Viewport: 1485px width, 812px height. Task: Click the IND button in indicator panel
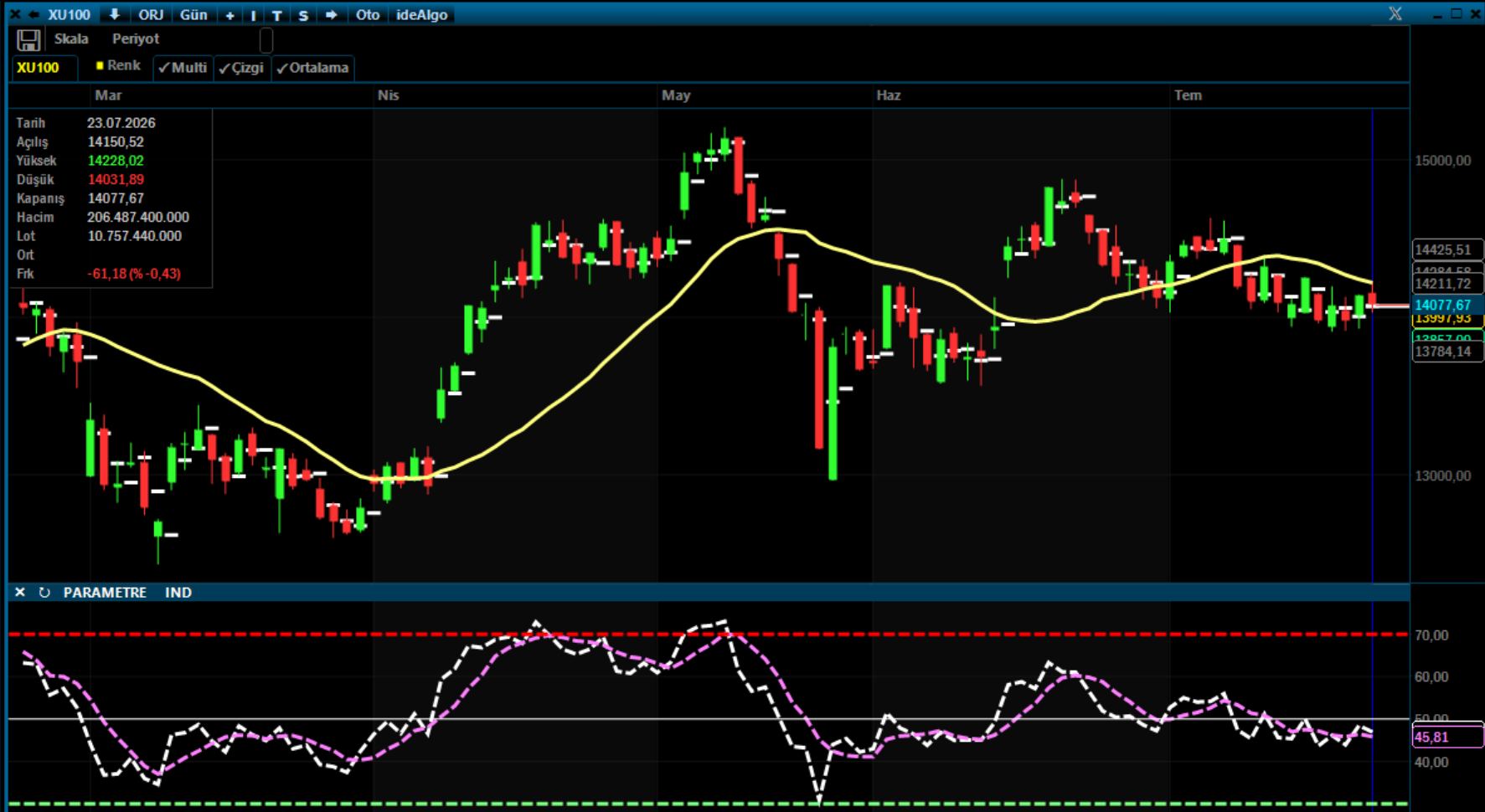pos(178,592)
